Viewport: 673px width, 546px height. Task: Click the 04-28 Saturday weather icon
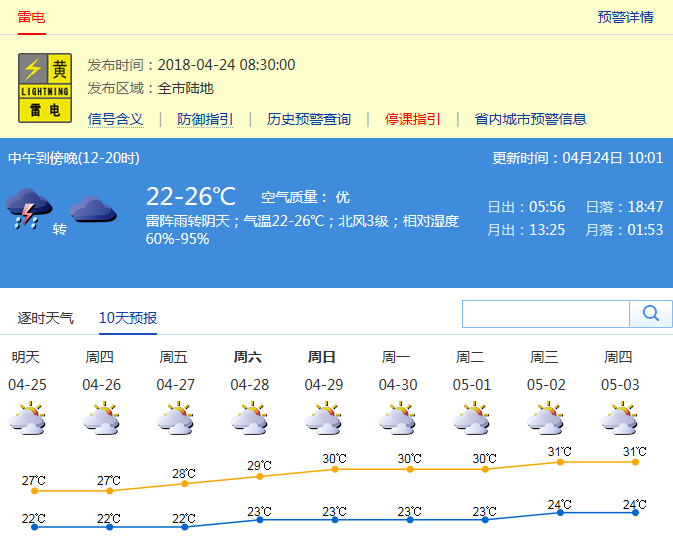pos(249,418)
